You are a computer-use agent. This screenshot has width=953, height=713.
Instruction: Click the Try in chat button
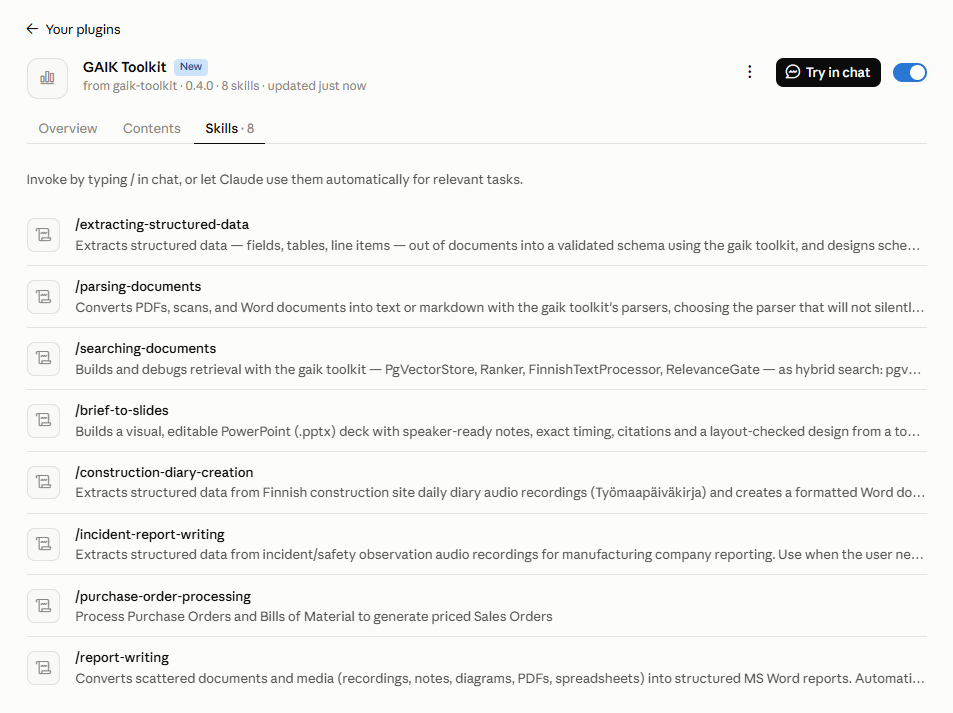tap(828, 72)
